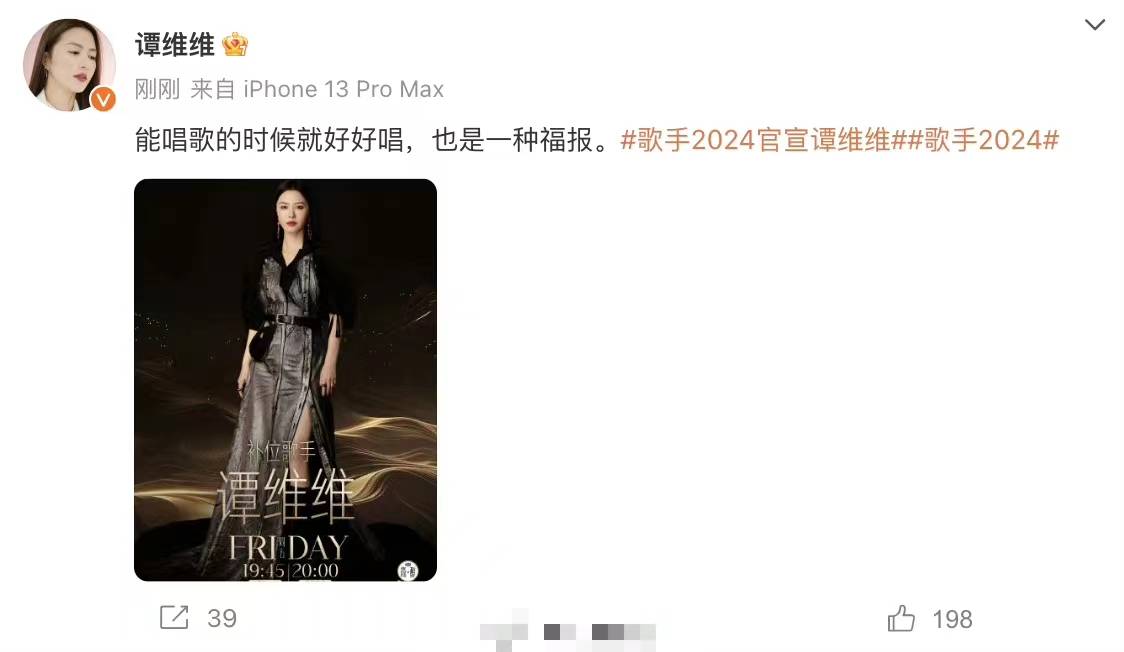Click the post text 能唱歌的时候就好好唱
The image size is (1124, 652).
[x=270, y=140]
